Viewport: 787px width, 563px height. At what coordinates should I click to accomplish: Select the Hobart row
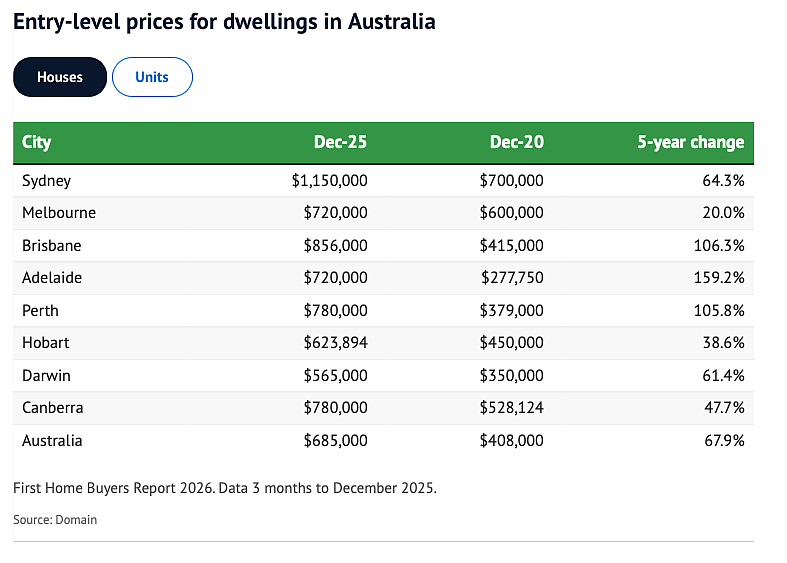click(x=383, y=343)
